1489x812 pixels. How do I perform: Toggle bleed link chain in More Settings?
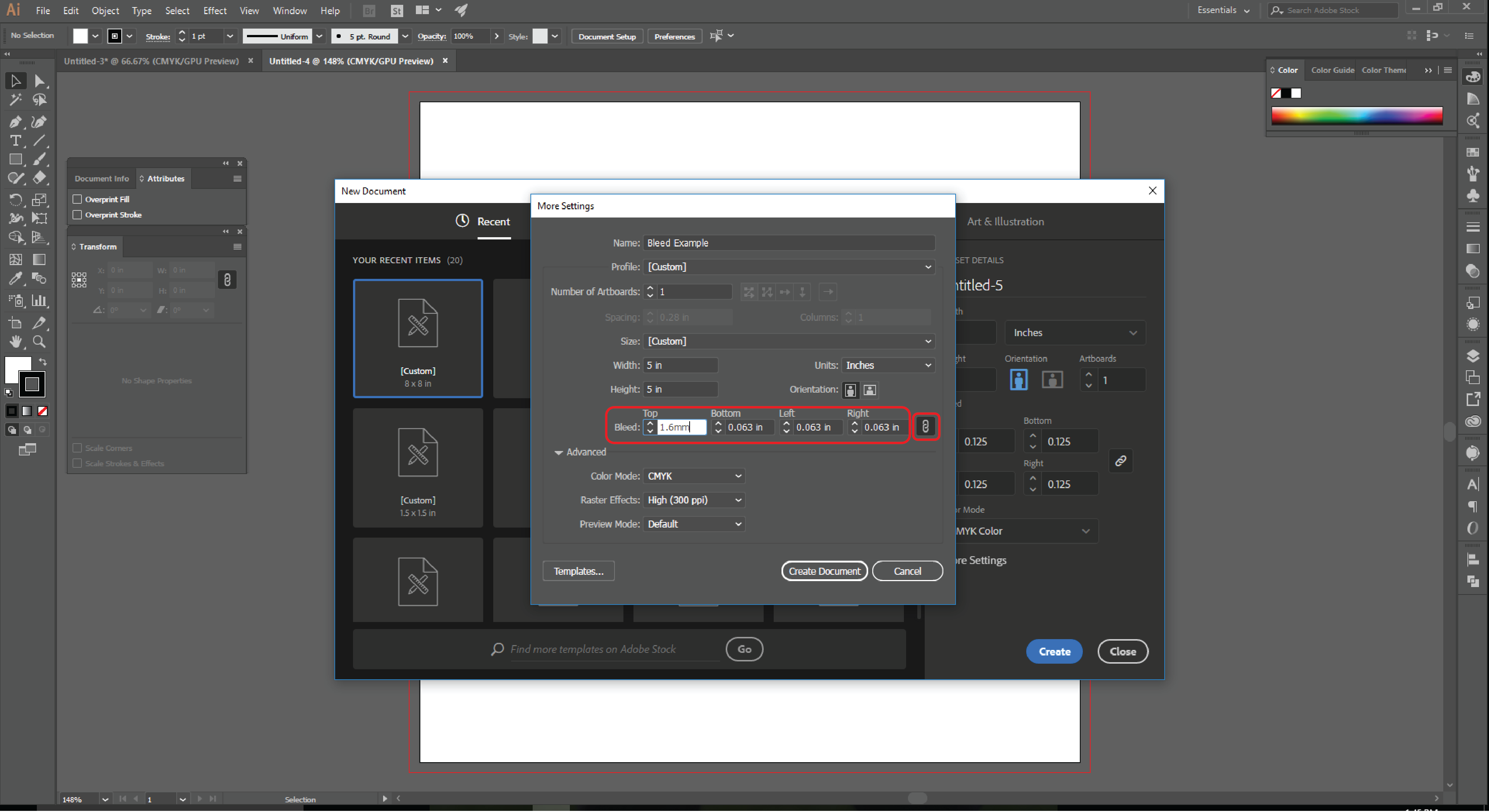925,426
